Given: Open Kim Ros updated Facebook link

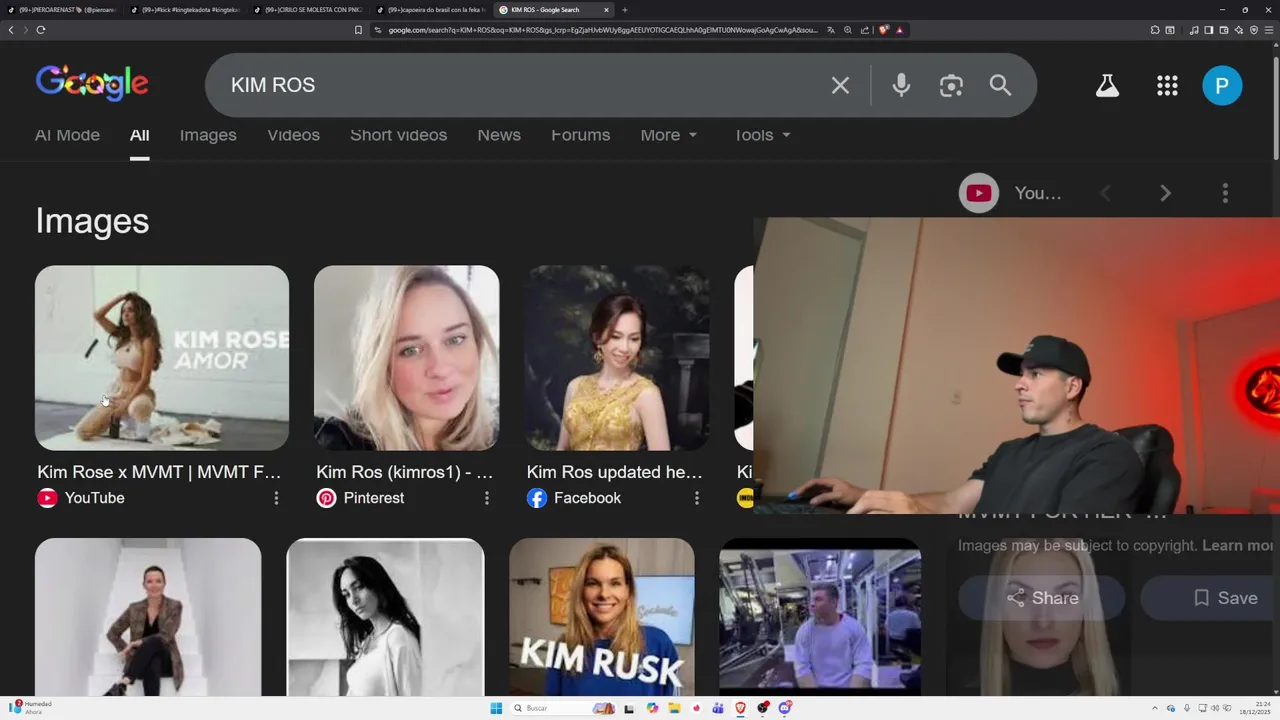Looking at the screenshot, I should (614, 472).
